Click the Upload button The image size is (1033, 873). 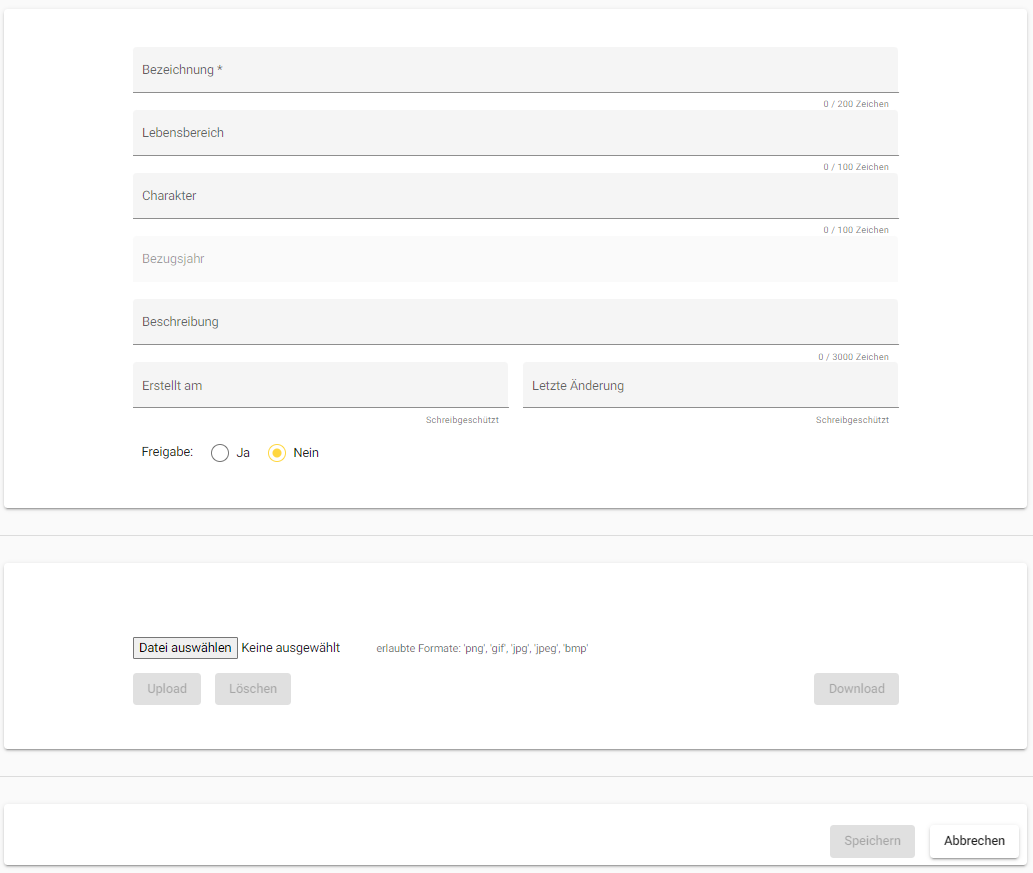click(x=167, y=689)
